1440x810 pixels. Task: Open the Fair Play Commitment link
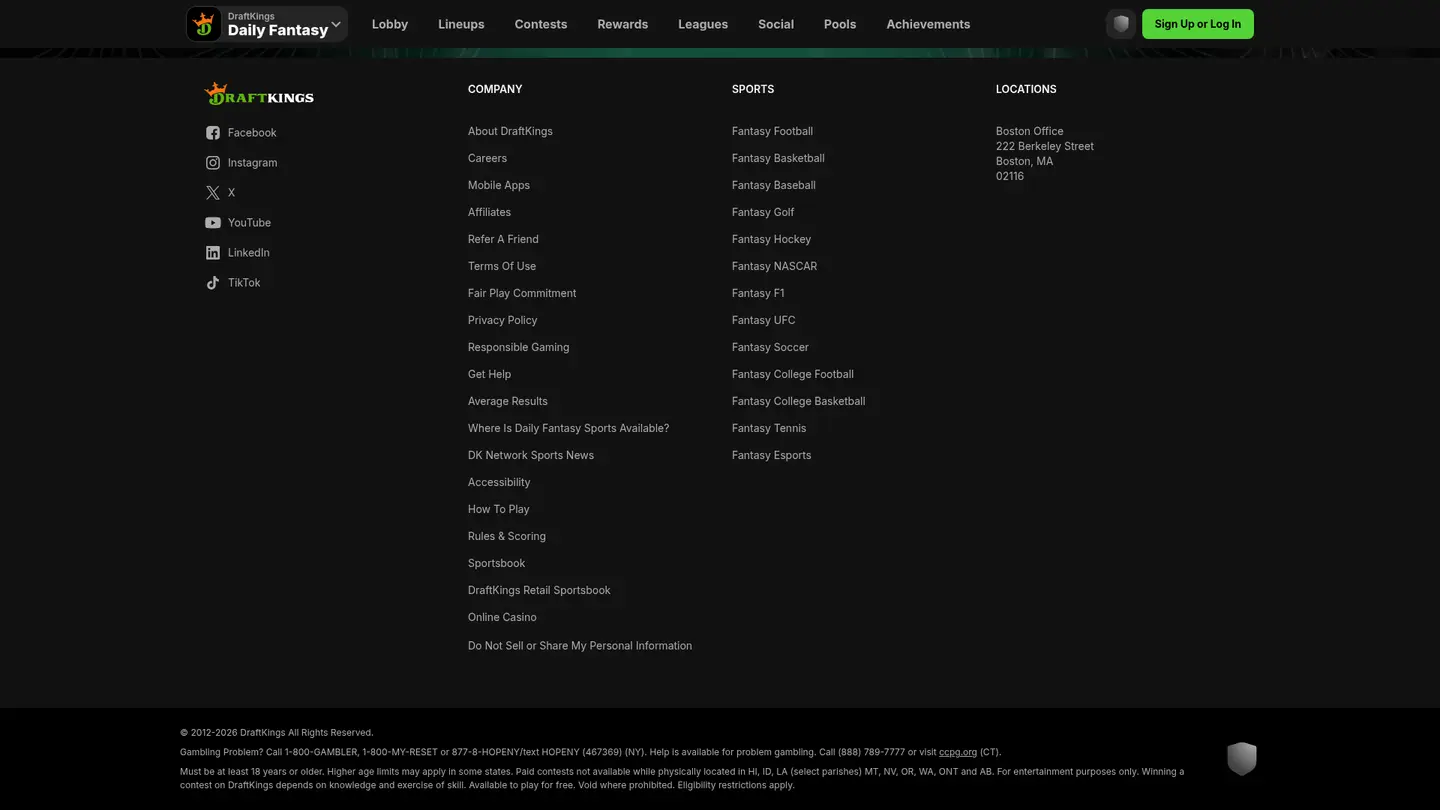522,293
